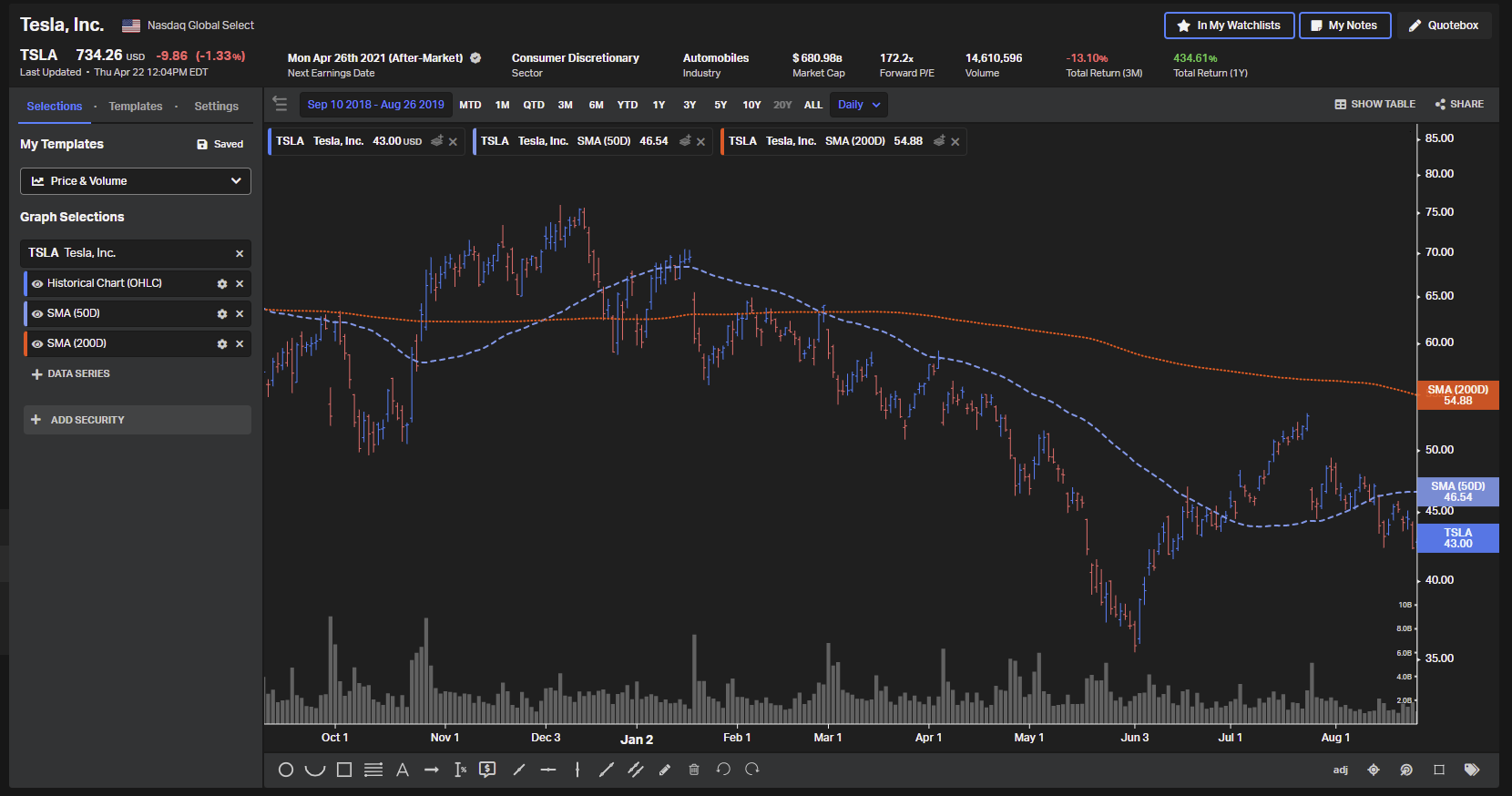Image resolution: width=1512 pixels, height=796 pixels.
Task: Click DATA SERIES to add a series
Action: tap(71, 373)
